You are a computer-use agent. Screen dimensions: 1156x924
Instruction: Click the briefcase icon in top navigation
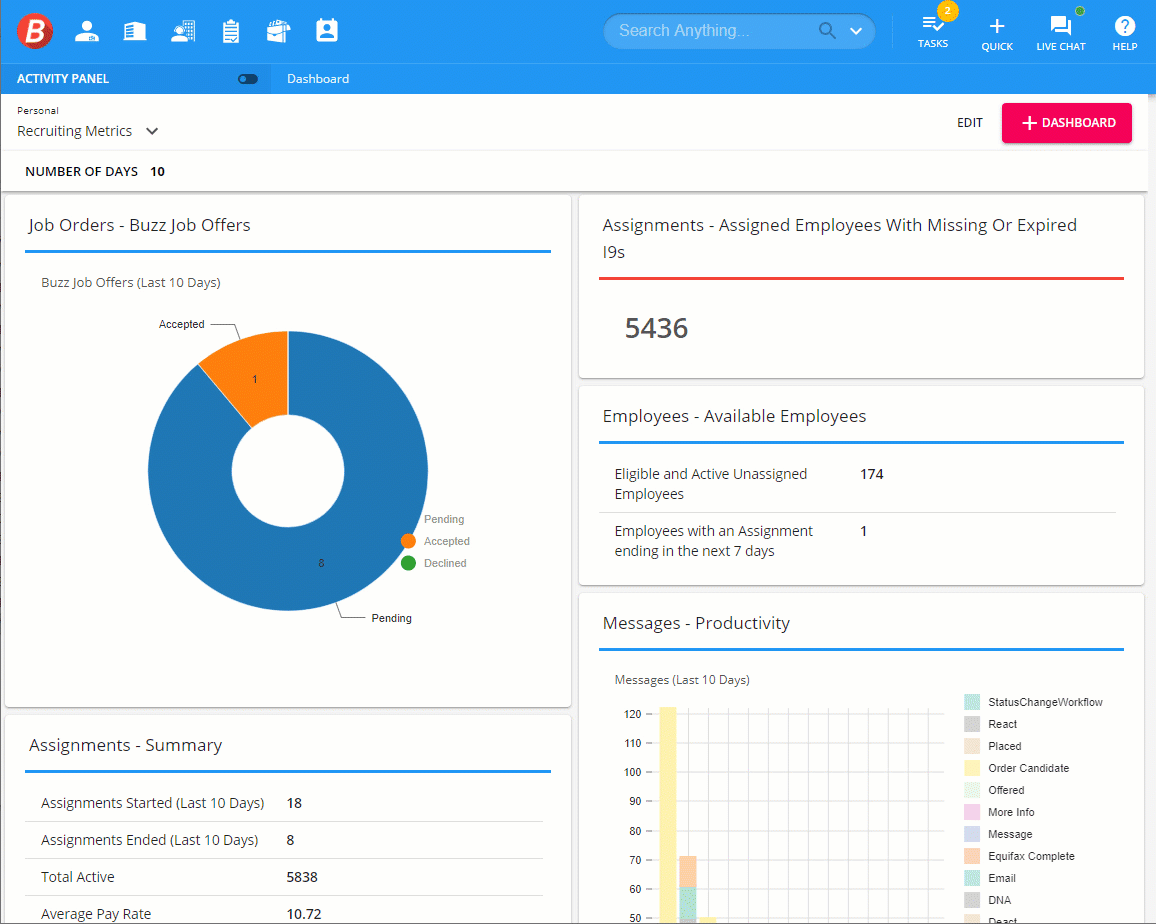(278, 31)
